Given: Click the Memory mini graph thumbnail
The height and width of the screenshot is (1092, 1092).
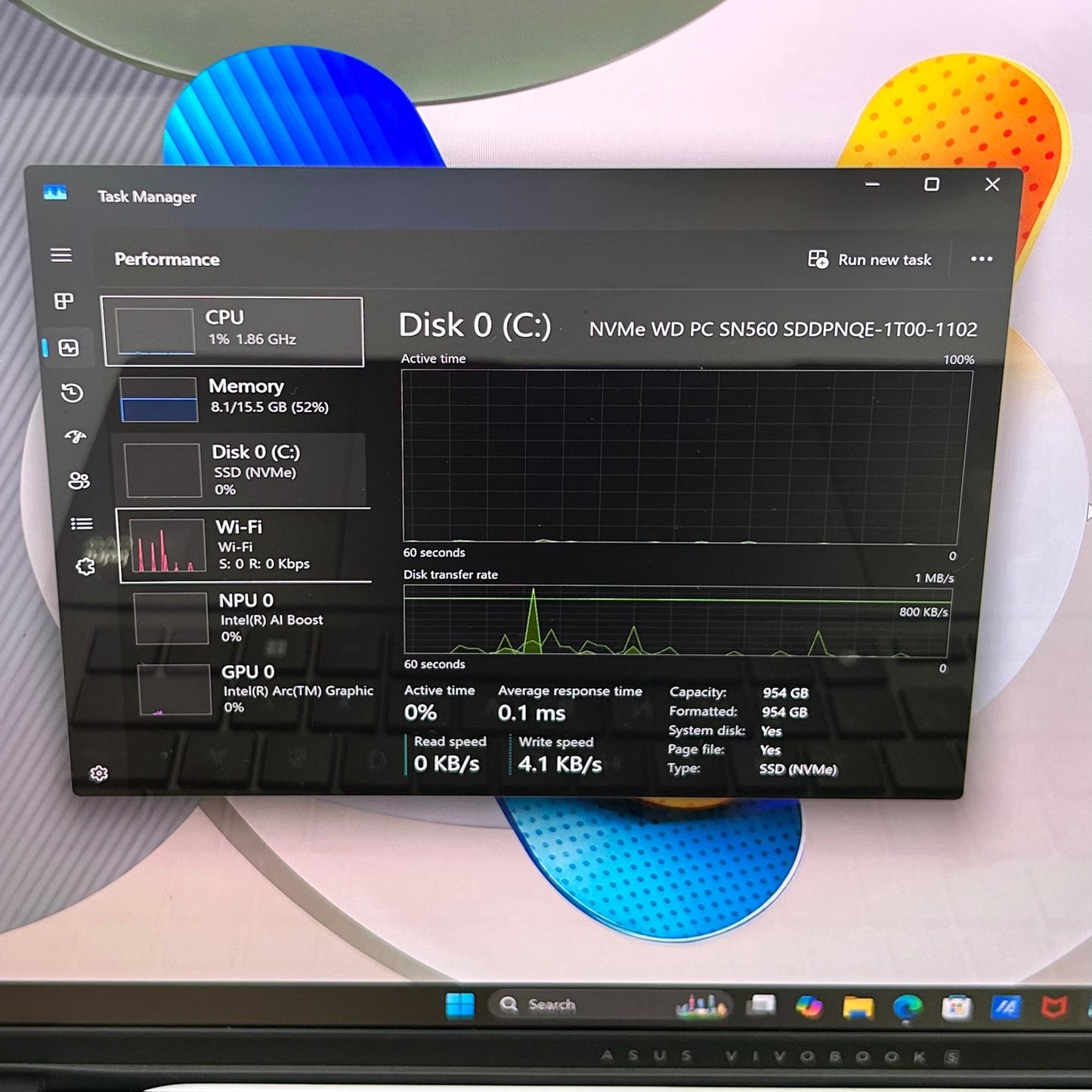Looking at the screenshot, I should 159,399.
